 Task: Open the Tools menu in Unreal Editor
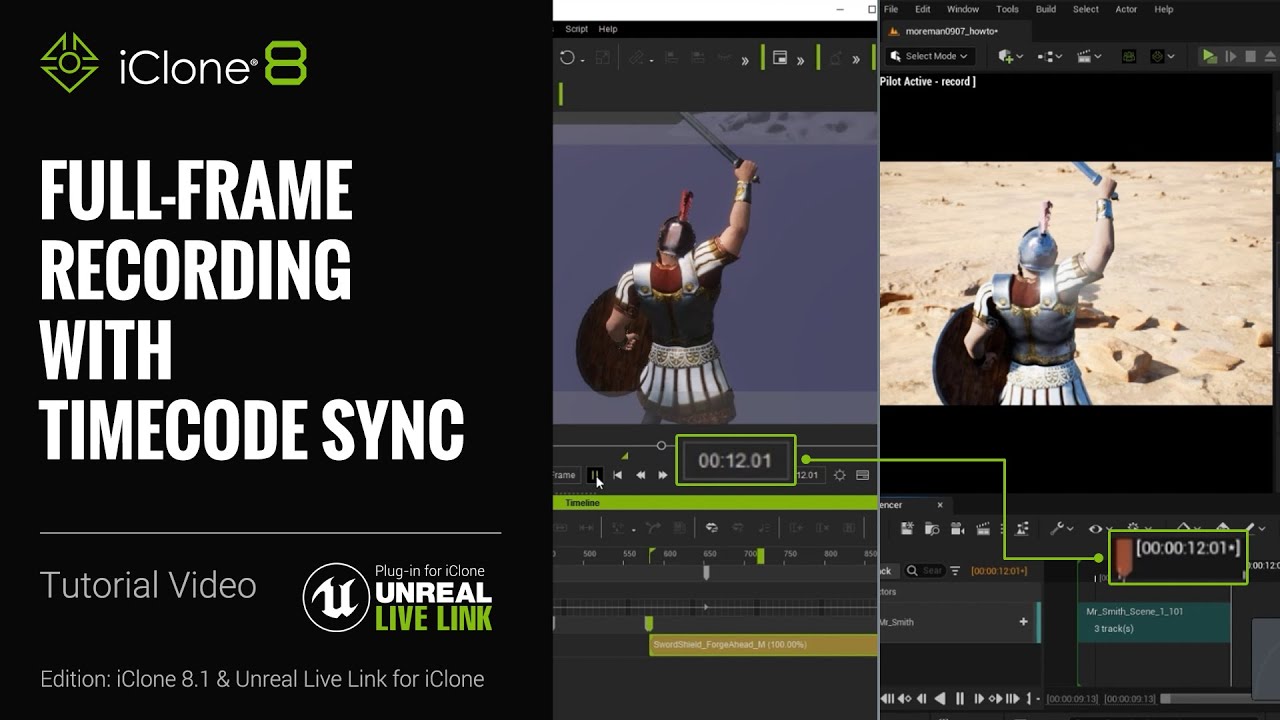[1007, 9]
